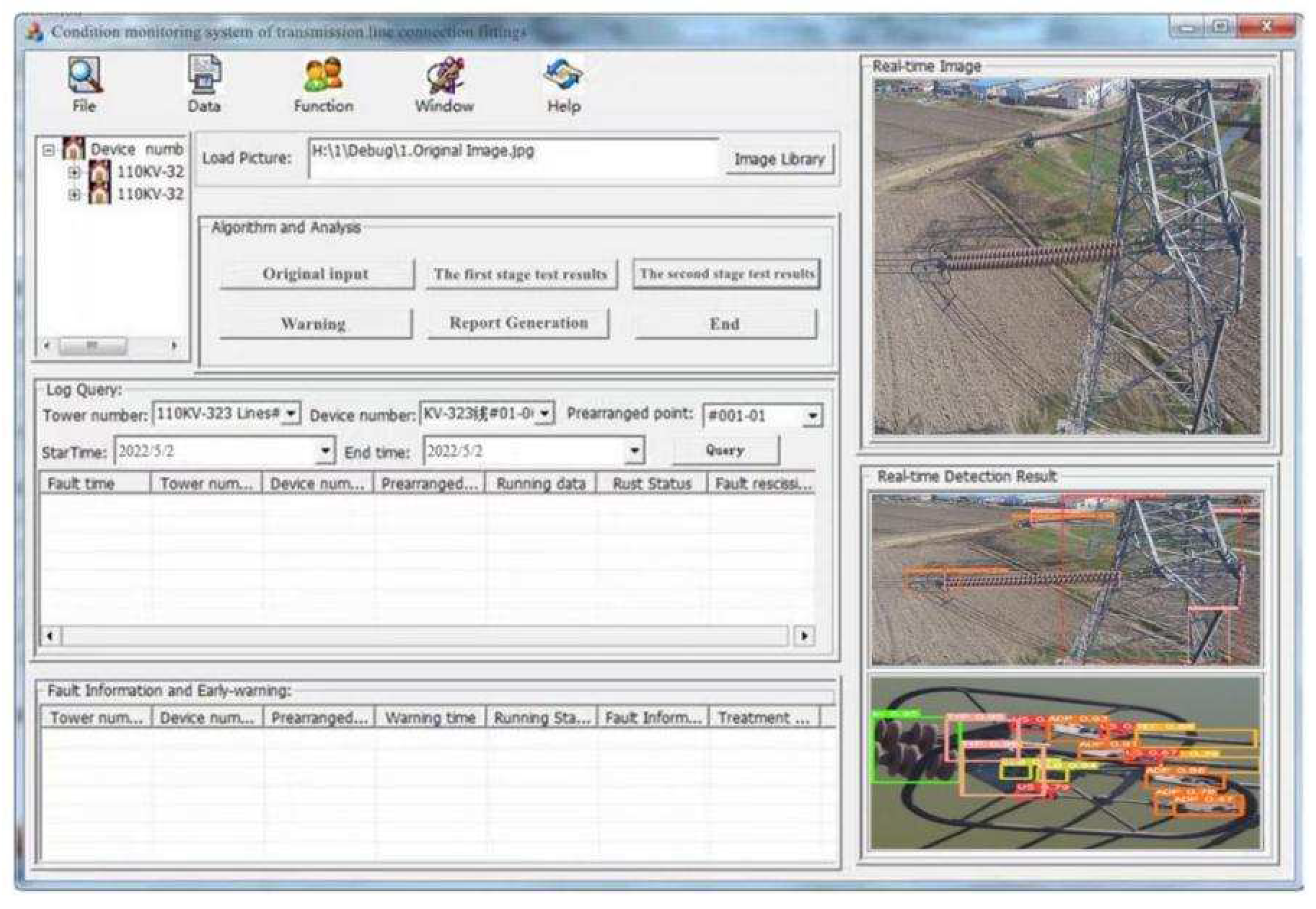Click the Load Picture path field
The width and height of the screenshot is (1316, 909).
(513, 158)
